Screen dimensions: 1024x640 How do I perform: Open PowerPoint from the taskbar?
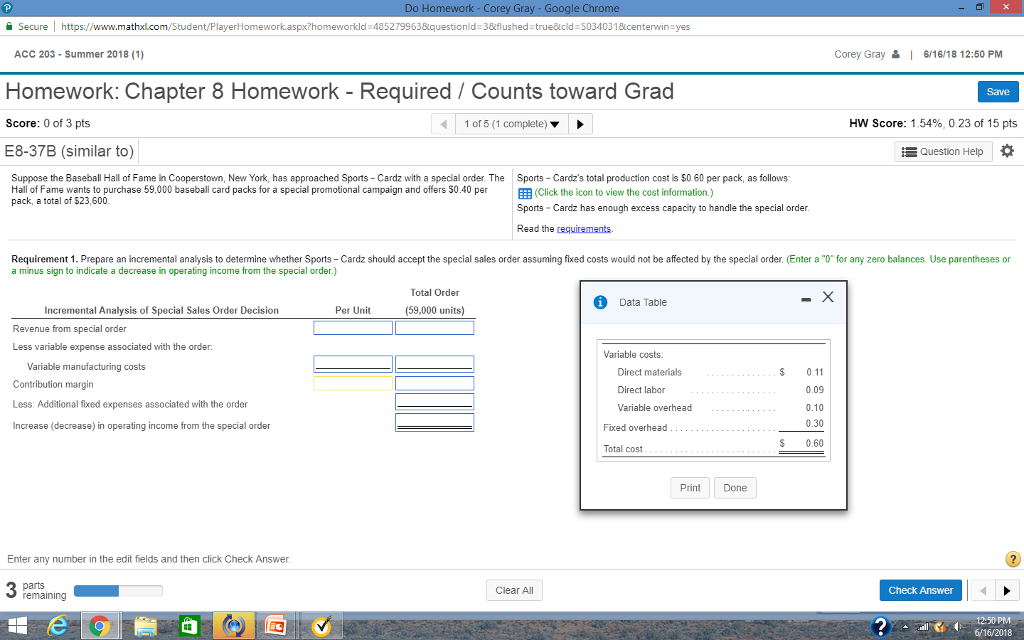tap(277, 625)
